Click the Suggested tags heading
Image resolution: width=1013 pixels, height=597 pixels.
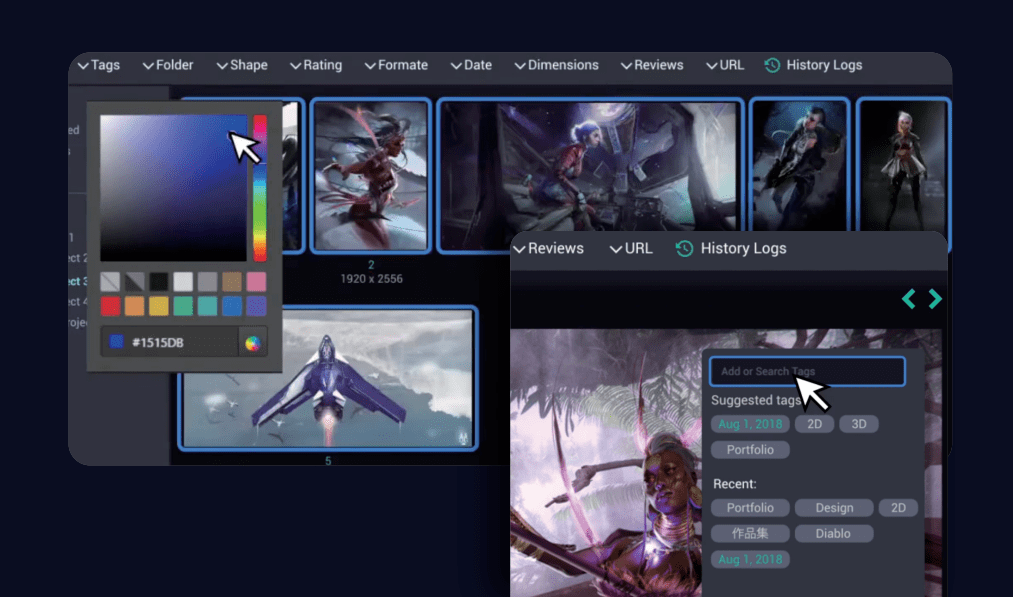pyautogui.click(x=756, y=401)
